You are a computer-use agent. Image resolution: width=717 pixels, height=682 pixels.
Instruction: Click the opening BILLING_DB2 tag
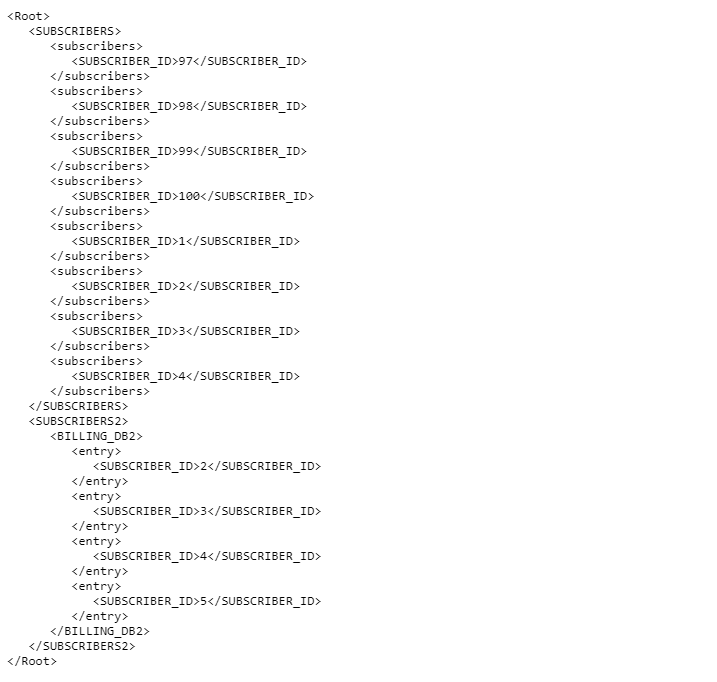coord(96,436)
